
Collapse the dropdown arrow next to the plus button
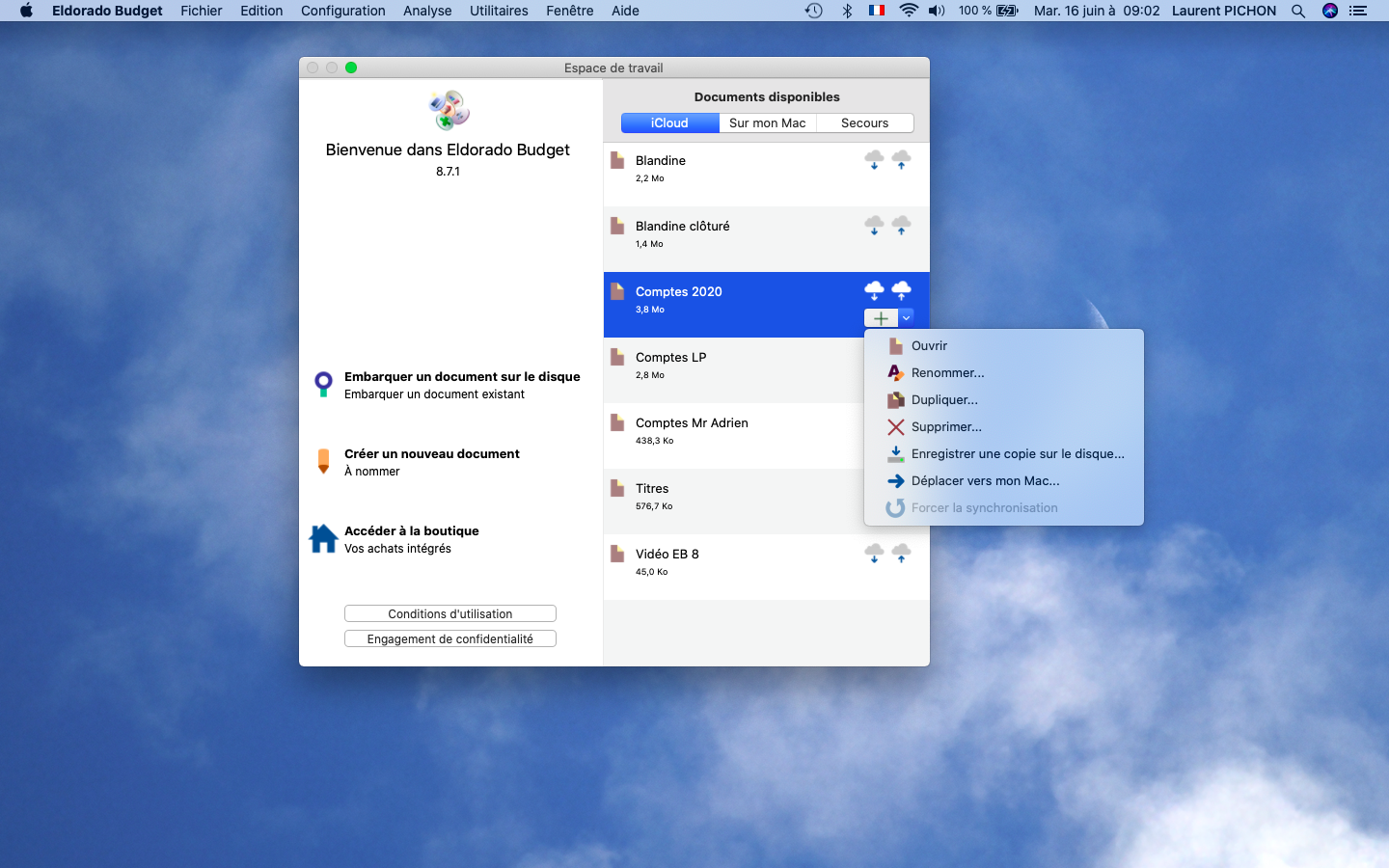pyautogui.click(x=906, y=318)
